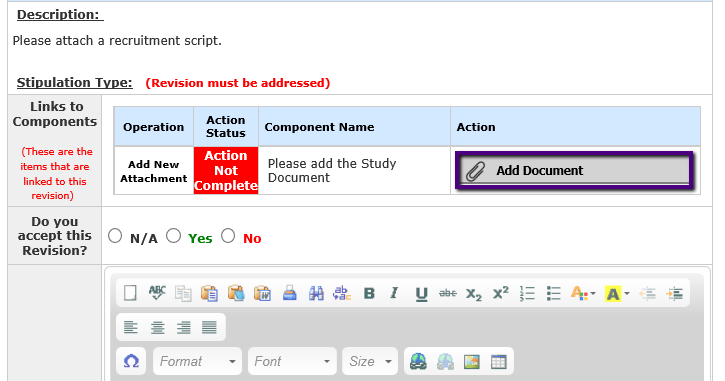This screenshot has width=725, height=381.
Task: Increase indent in editor
Action: coord(675,293)
